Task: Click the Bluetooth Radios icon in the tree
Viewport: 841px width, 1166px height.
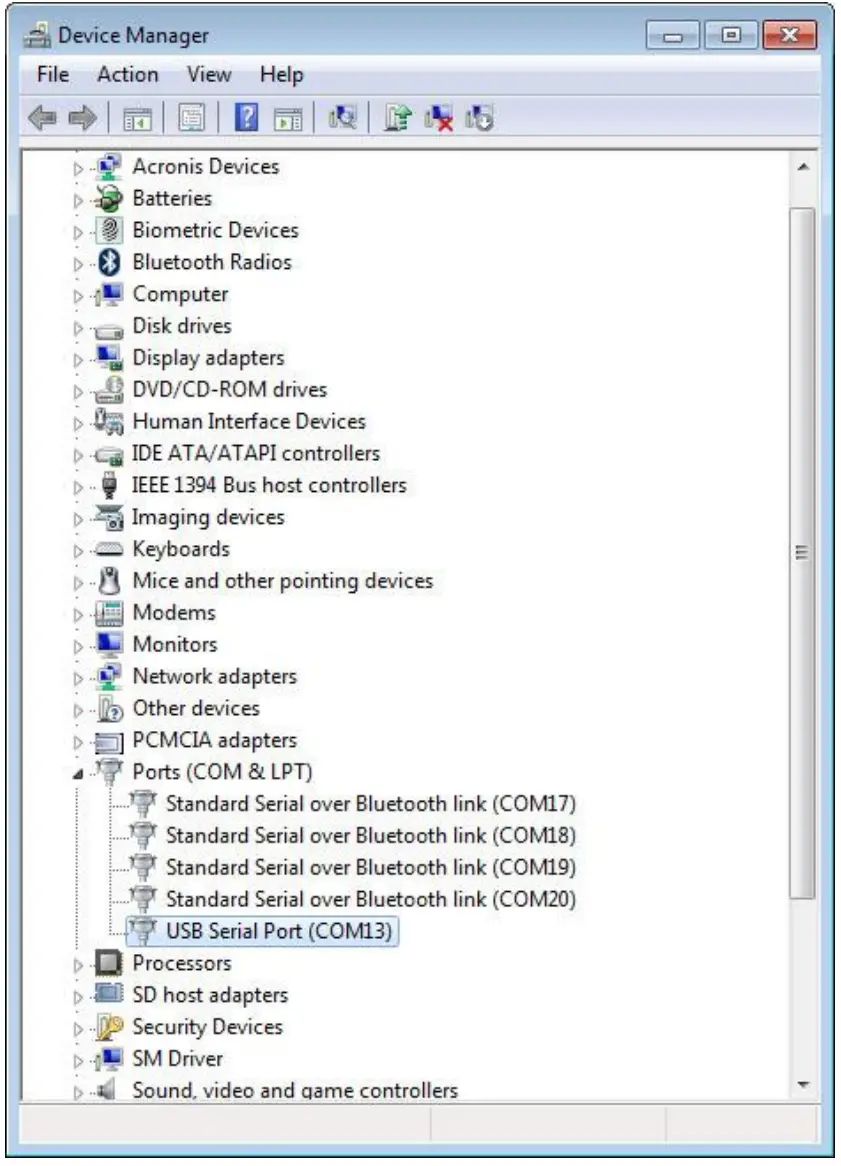Action: (109, 263)
